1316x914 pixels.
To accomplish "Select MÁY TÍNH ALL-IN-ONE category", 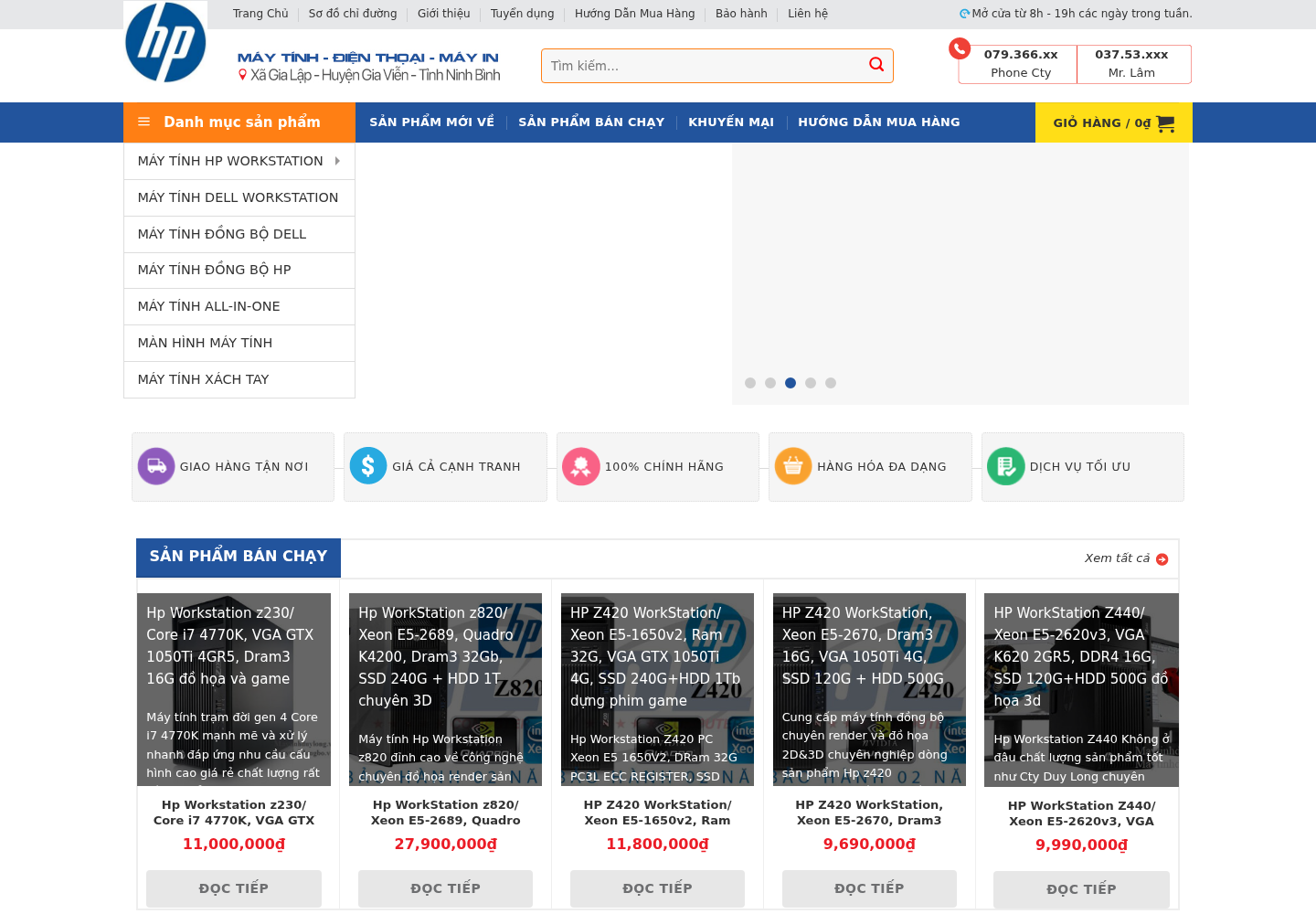I will pyautogui.click(x=239, y=306).
